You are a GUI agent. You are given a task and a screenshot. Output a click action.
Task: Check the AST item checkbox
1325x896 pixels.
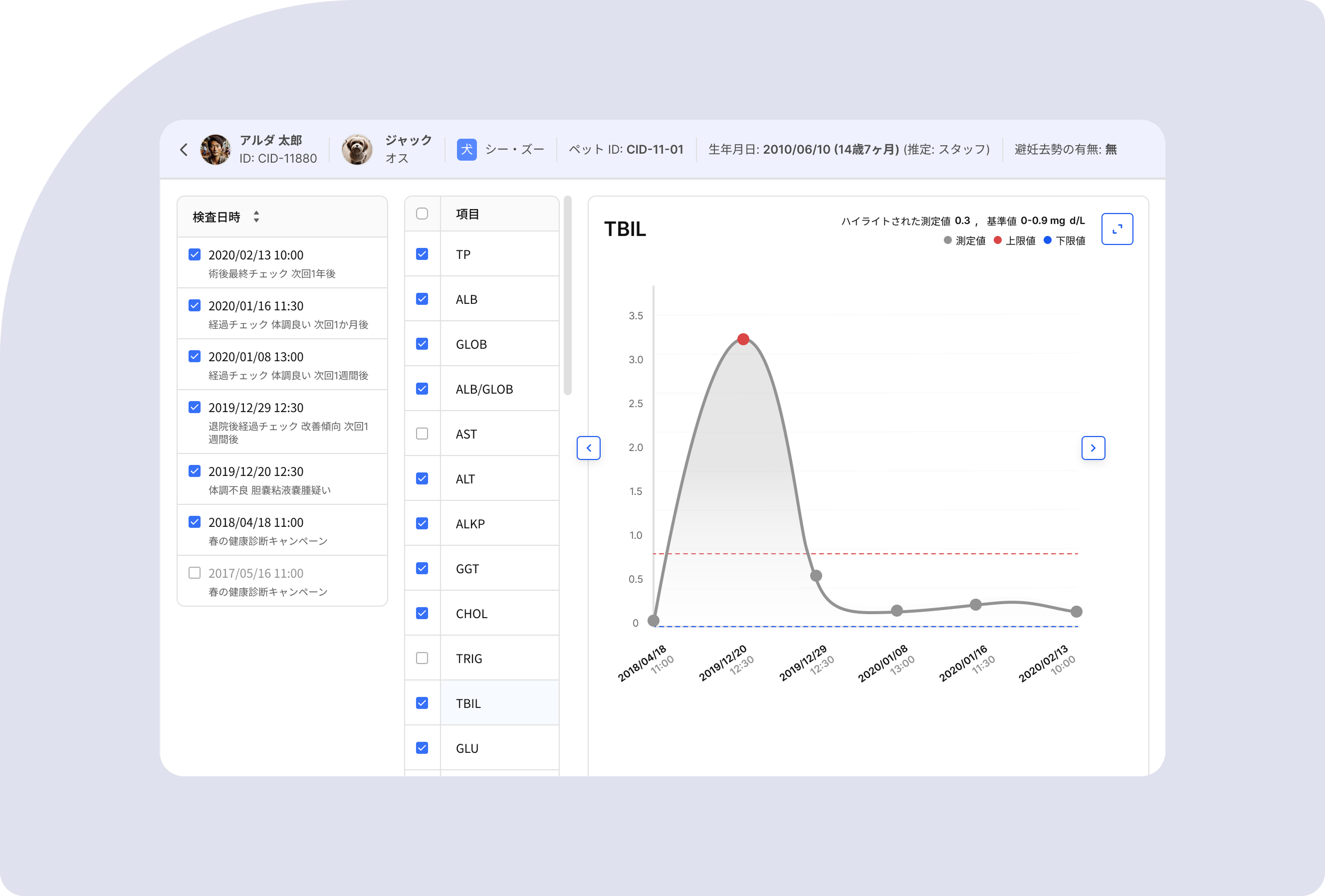[x=422, y=434]
